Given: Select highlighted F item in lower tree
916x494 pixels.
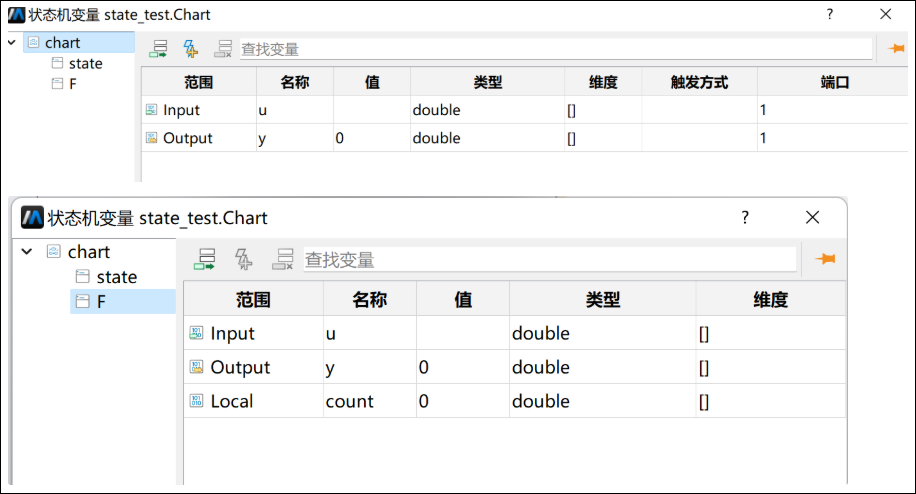Looking at the screenshot, I should [x=123, y=301].
